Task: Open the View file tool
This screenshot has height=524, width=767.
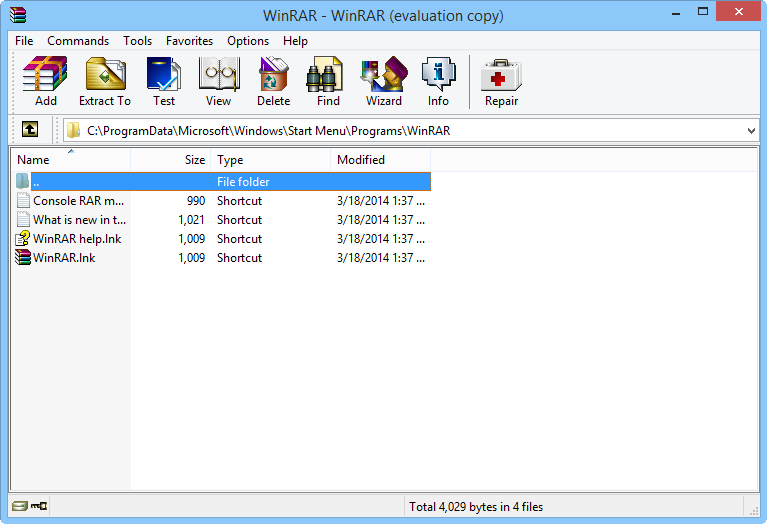Action: coord(218,81)
